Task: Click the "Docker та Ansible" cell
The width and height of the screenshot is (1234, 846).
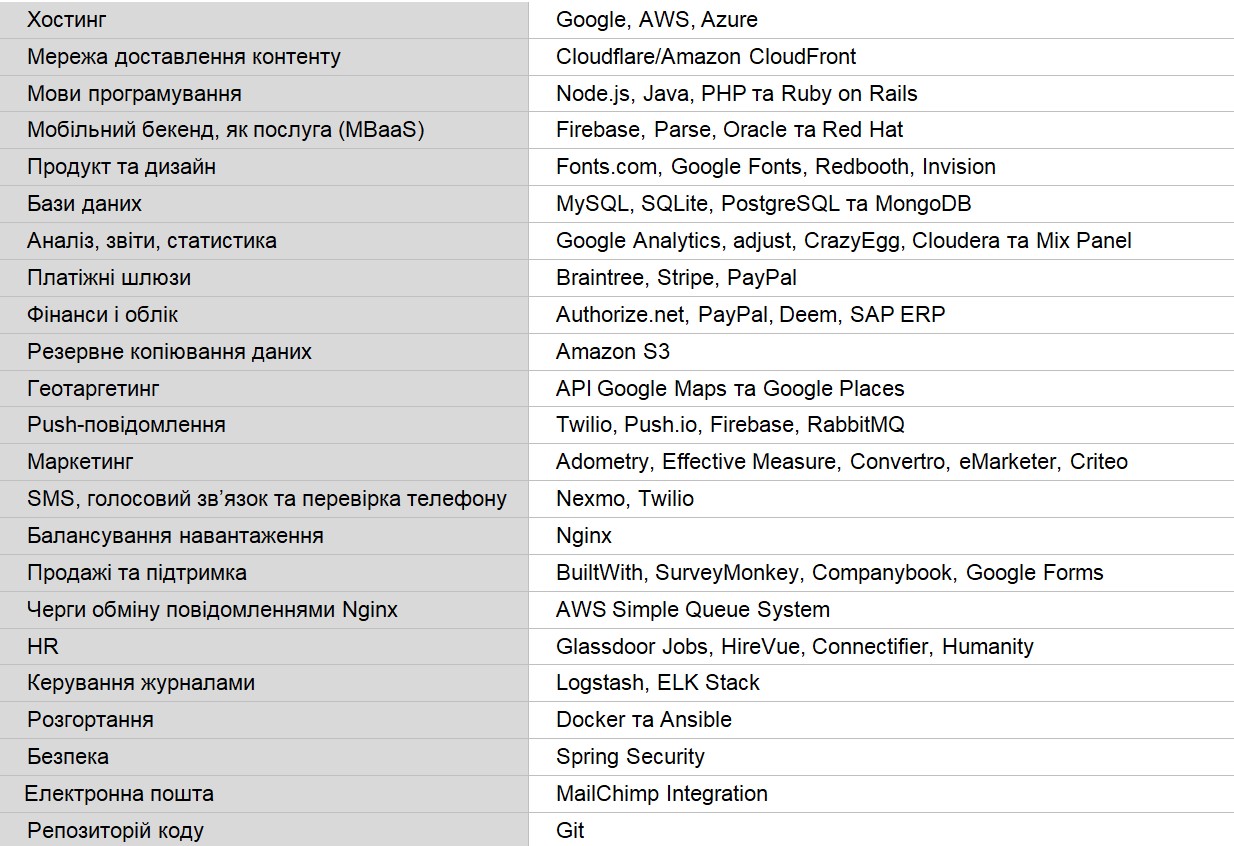Action: (644, 720)
